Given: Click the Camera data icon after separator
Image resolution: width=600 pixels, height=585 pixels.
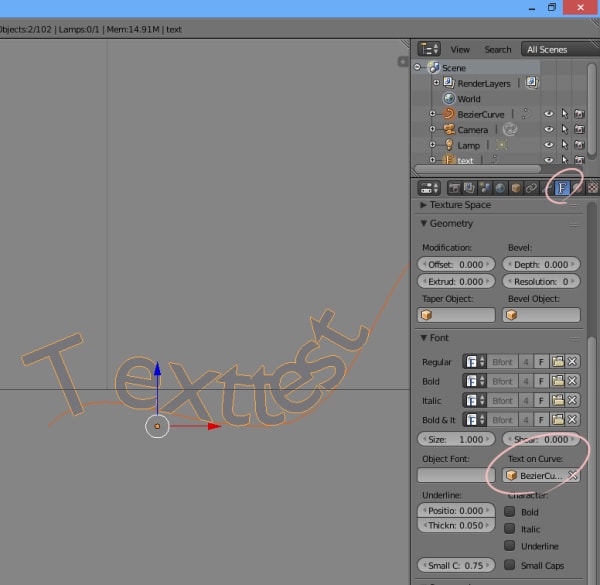Looking at the screenshot, I should (x=510, y=130).
